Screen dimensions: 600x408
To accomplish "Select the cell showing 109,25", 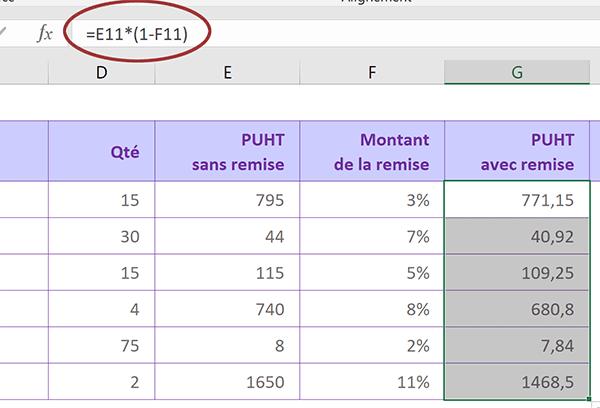I will [517, 272].
